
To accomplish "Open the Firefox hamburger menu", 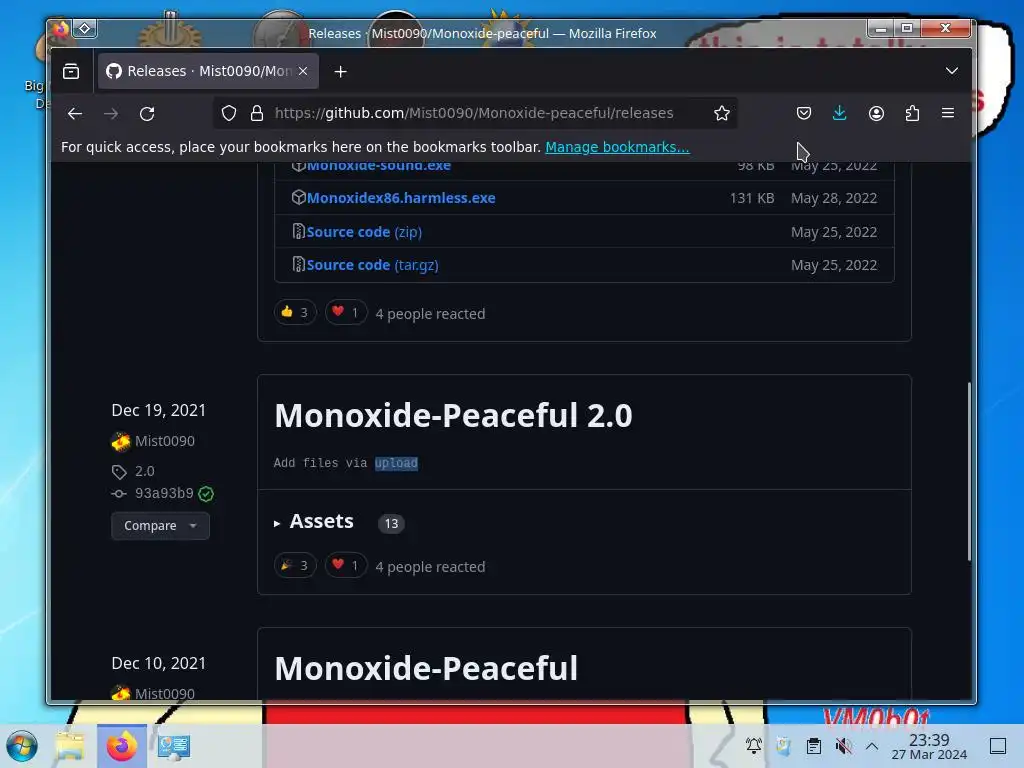I will point(948,114).
